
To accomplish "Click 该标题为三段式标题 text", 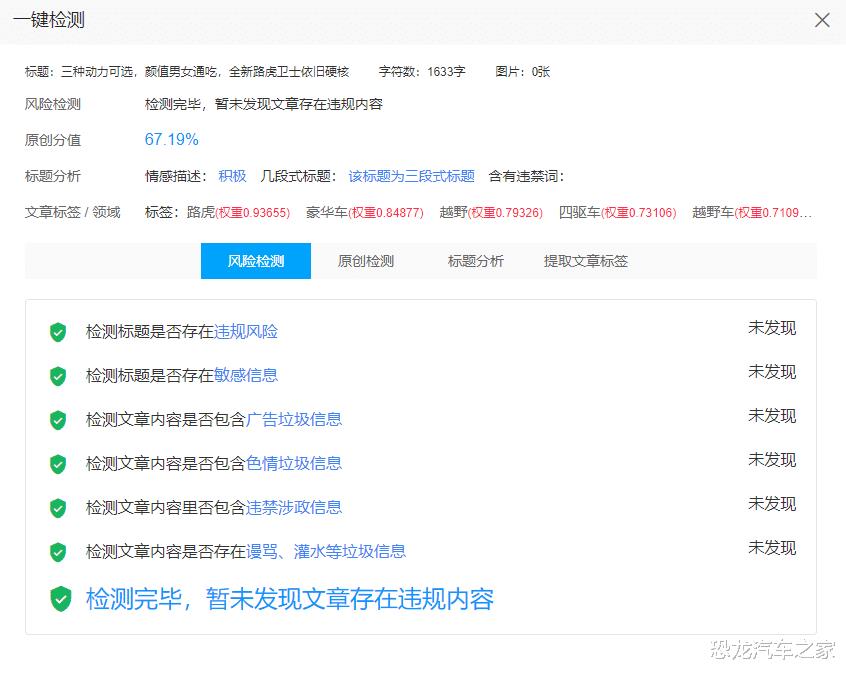I will pyautogui.click(x=411, y=176).
